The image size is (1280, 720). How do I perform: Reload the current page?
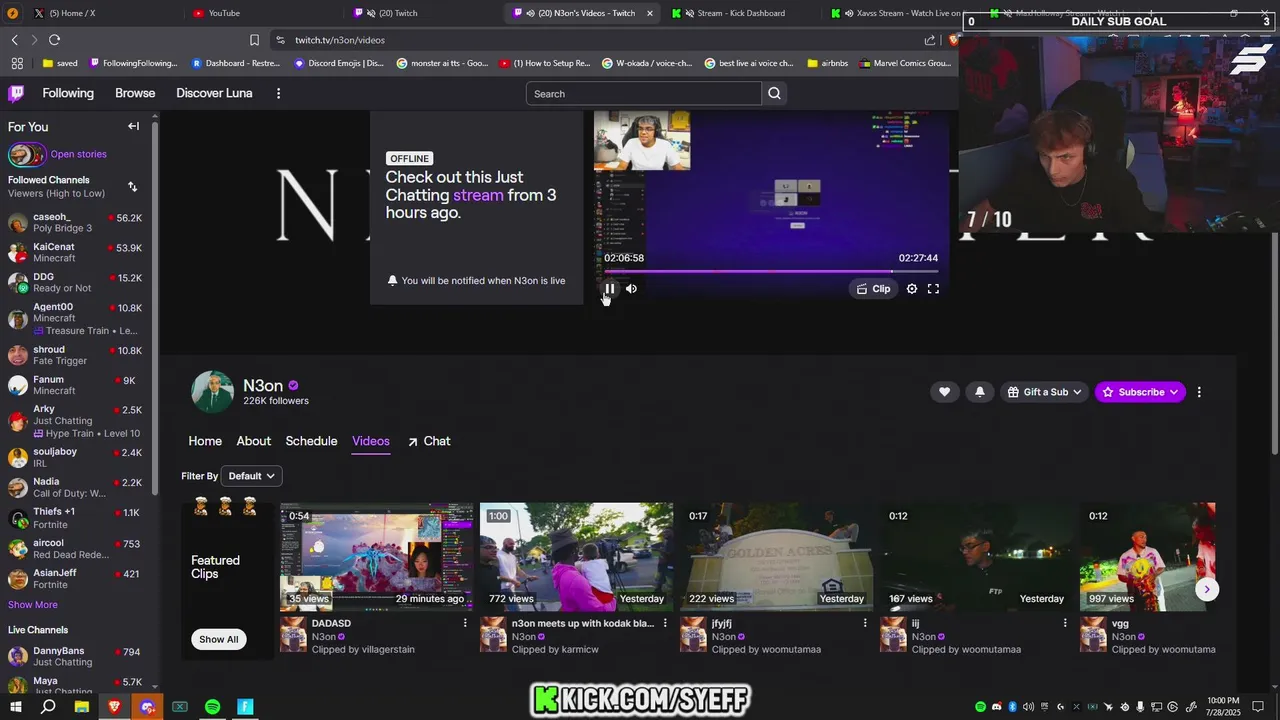(x=54, y=40)
